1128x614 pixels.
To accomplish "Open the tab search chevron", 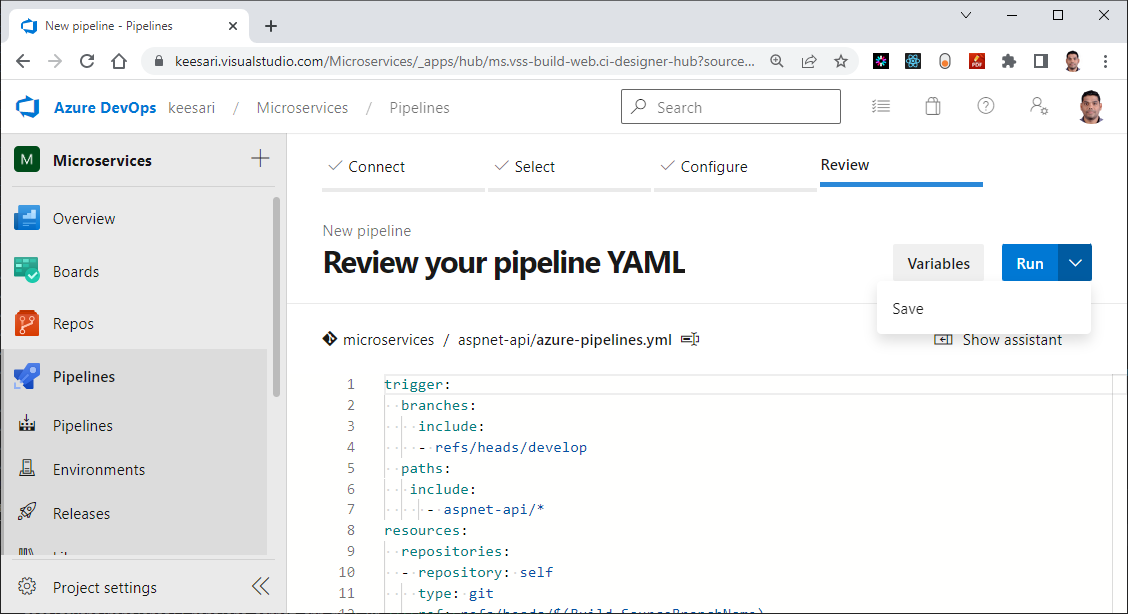I will tap(966, 15).
